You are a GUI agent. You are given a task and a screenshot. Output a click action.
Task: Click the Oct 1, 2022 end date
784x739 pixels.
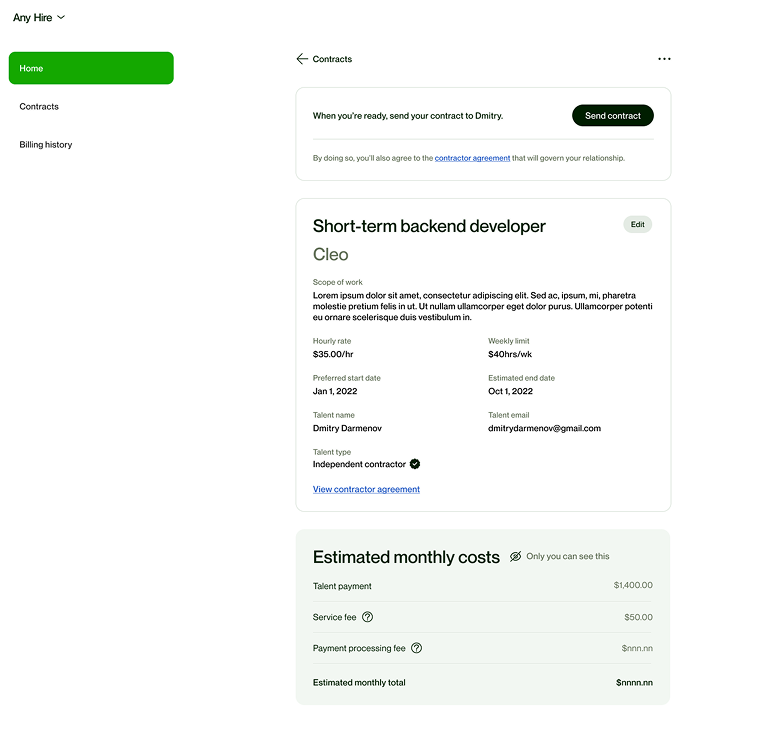[x=510, y=392]
